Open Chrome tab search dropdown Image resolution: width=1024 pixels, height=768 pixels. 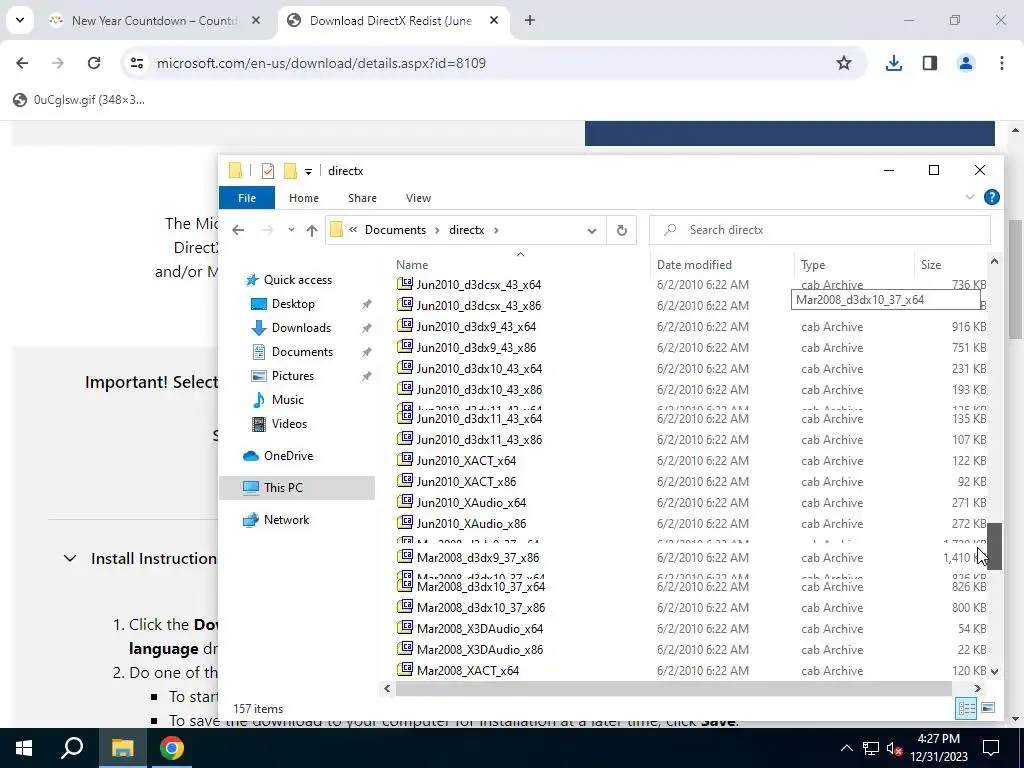pos(20,20)
